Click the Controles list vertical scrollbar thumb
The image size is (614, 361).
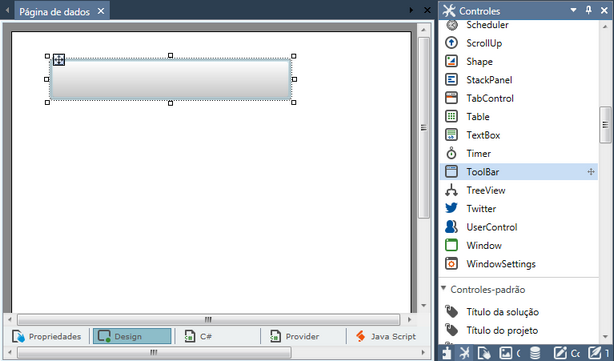605,125
